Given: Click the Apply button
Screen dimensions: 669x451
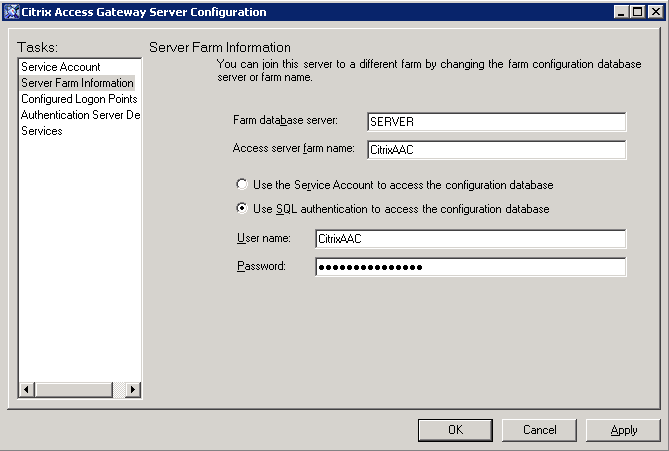Looking at the screenshot, I should click(623, 430).
